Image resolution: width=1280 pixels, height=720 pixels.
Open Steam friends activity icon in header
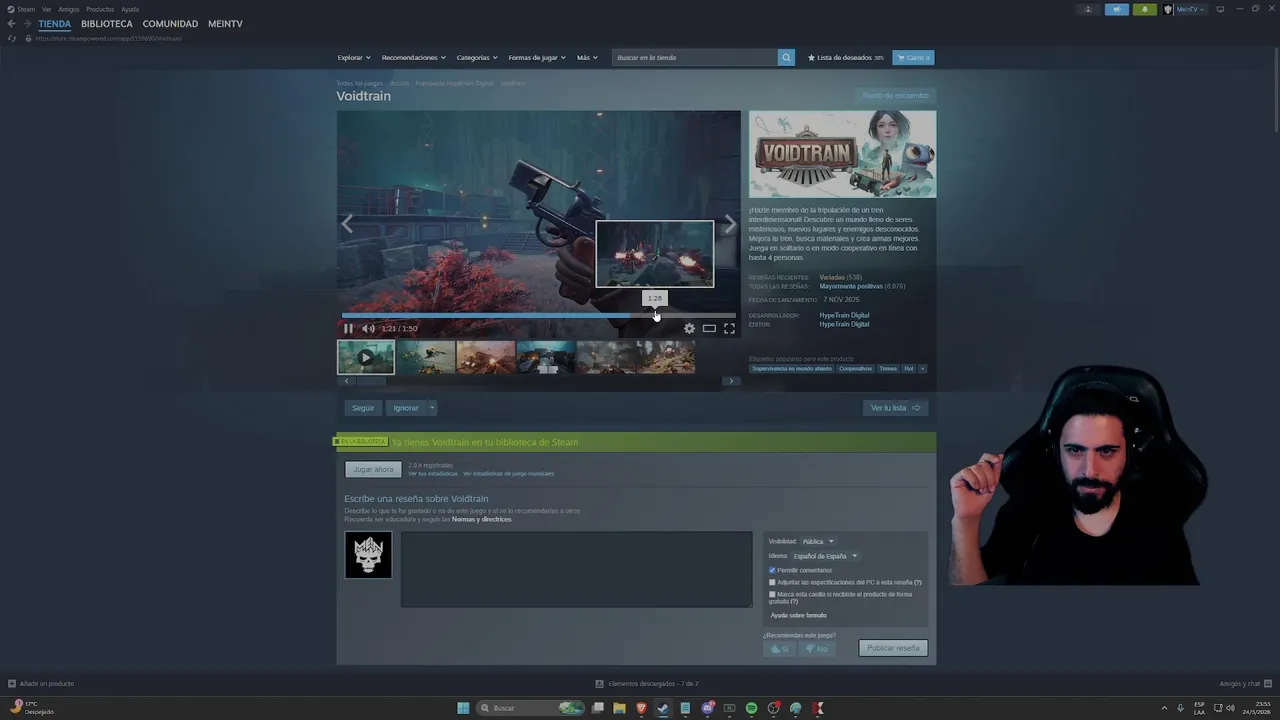pos(1088,9)
